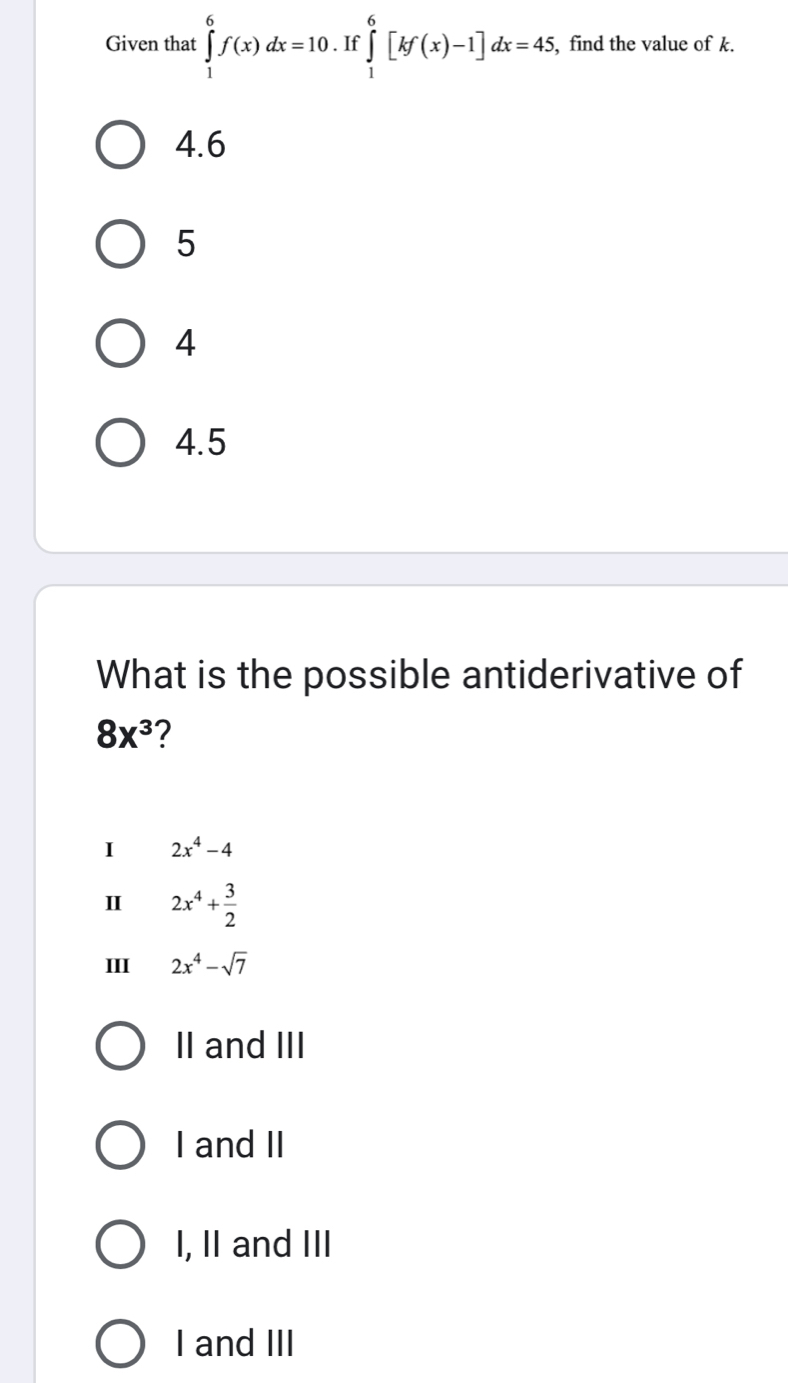Screen dimensions: 788x1383
Task: Click the "4.5" answer label text
Action: coord(200,443)
